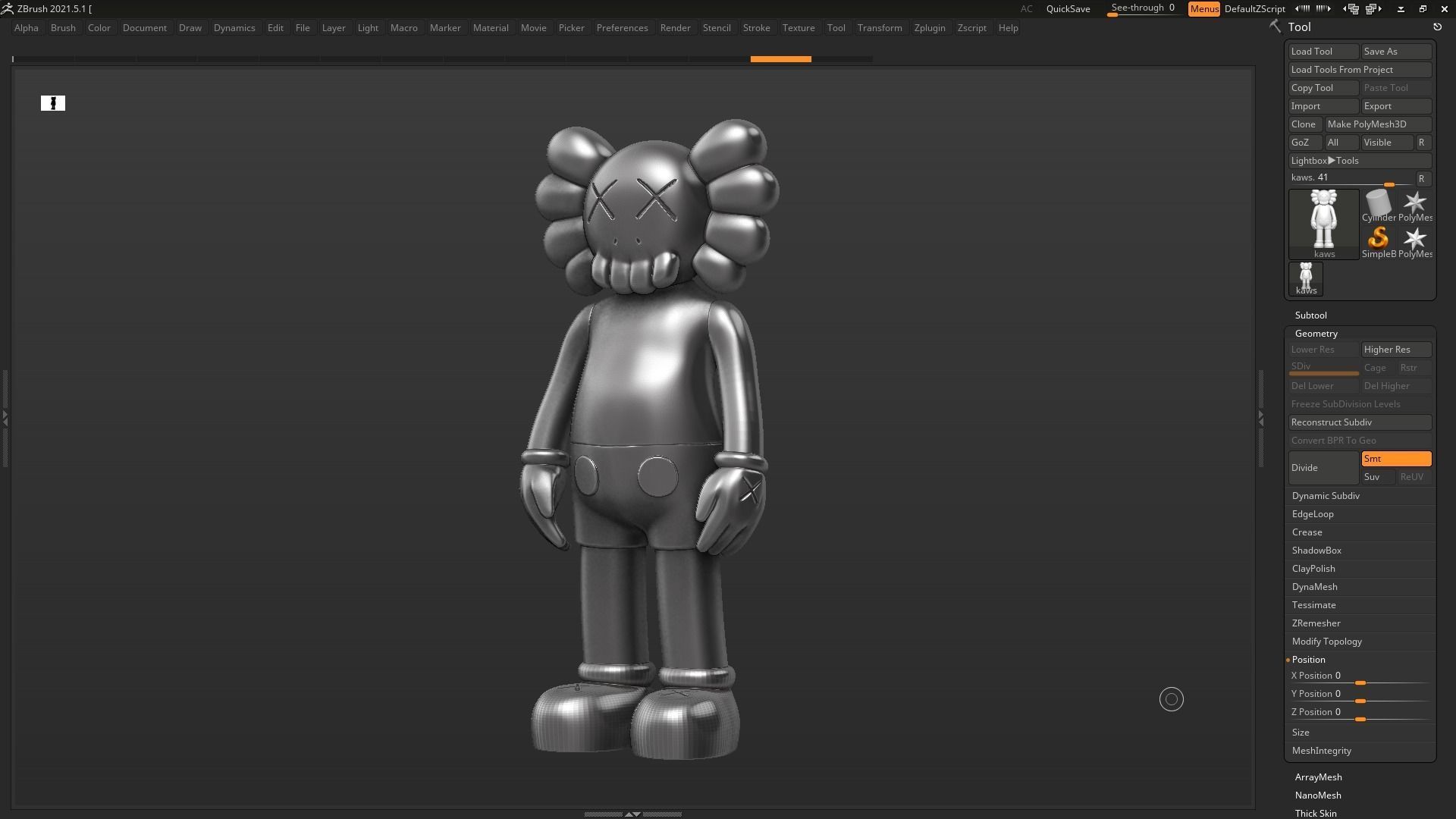Viewport: 1456px width, 819px height.
Task: Click the hide-to-tray arrow icon in title bar
Action: coord(1401,8)
